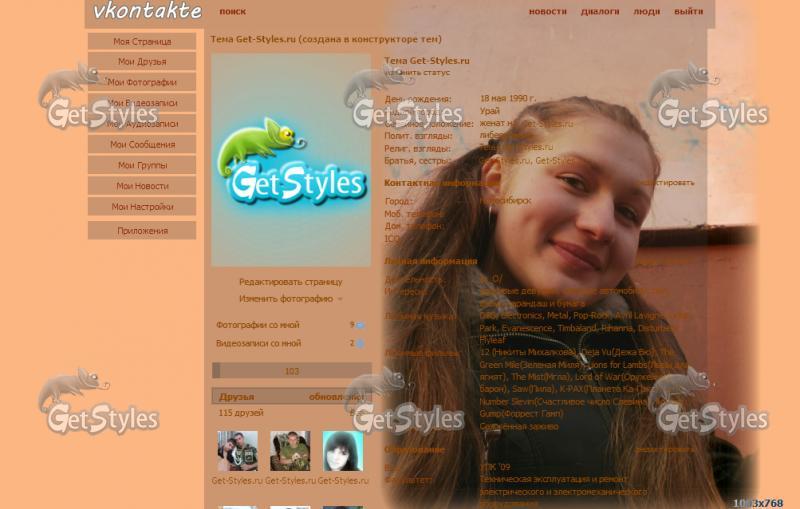Open Мои Сообщения sidebar item
800x509 pixels.
142,144
